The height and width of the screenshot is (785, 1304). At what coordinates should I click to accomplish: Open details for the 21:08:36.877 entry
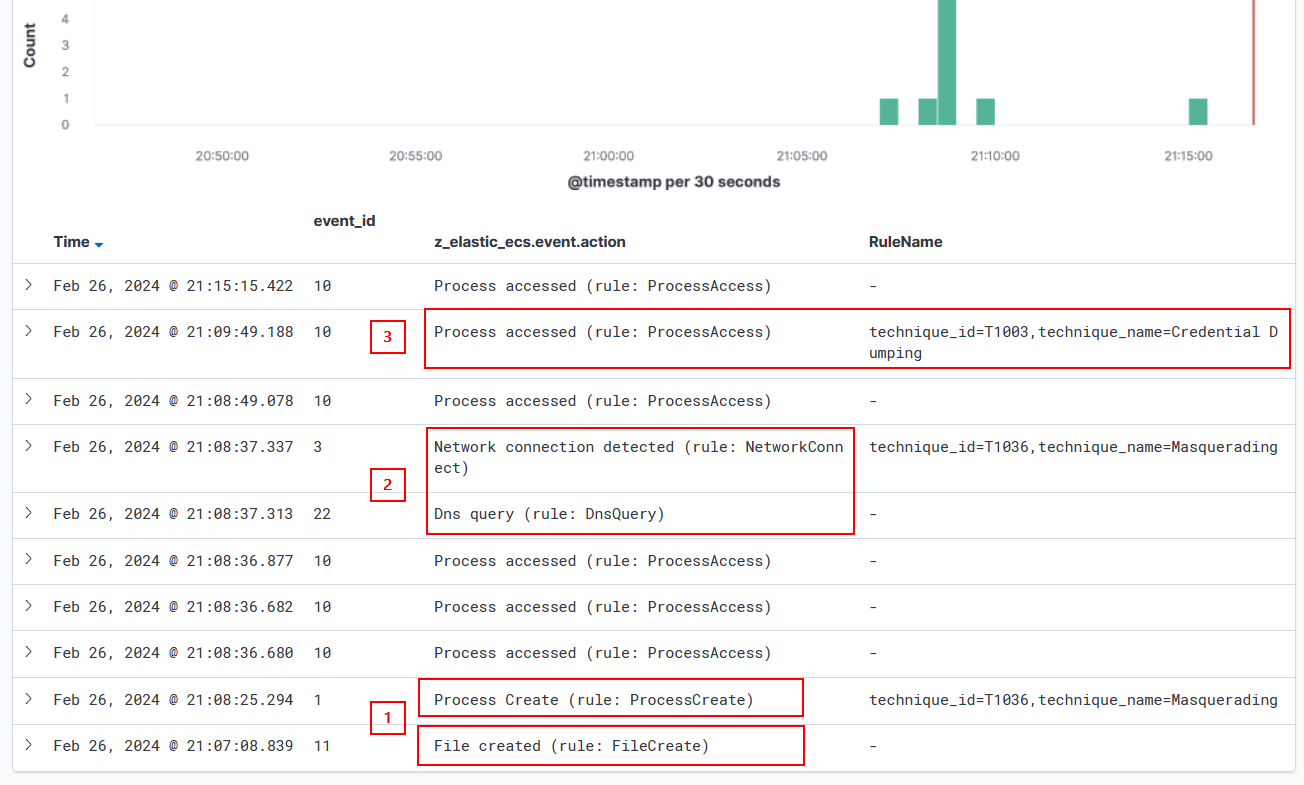coord(29,560)
